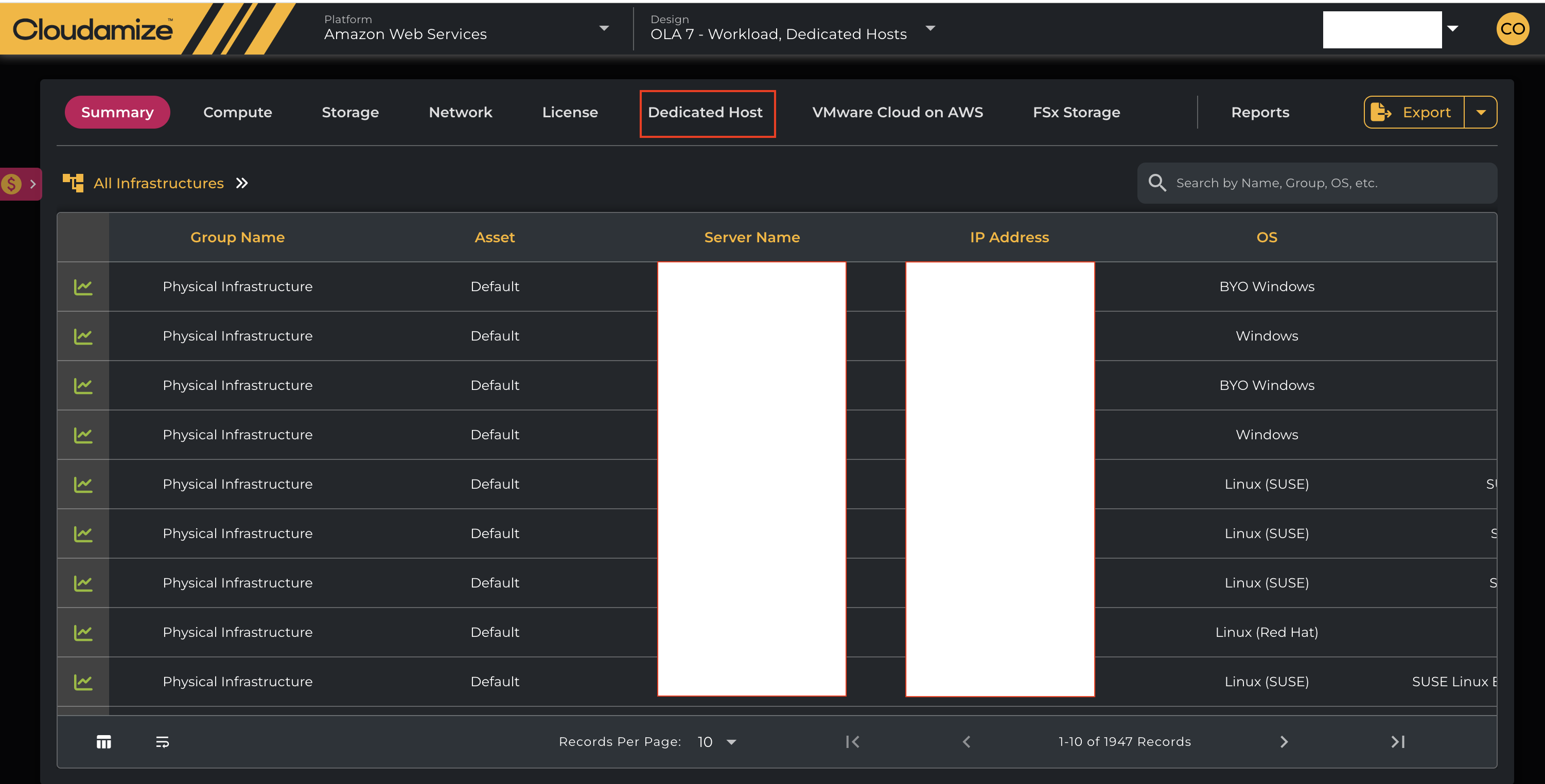1545x784 pixels.
Task: Open the FSx Storage tab
Action: (1077, 112)
